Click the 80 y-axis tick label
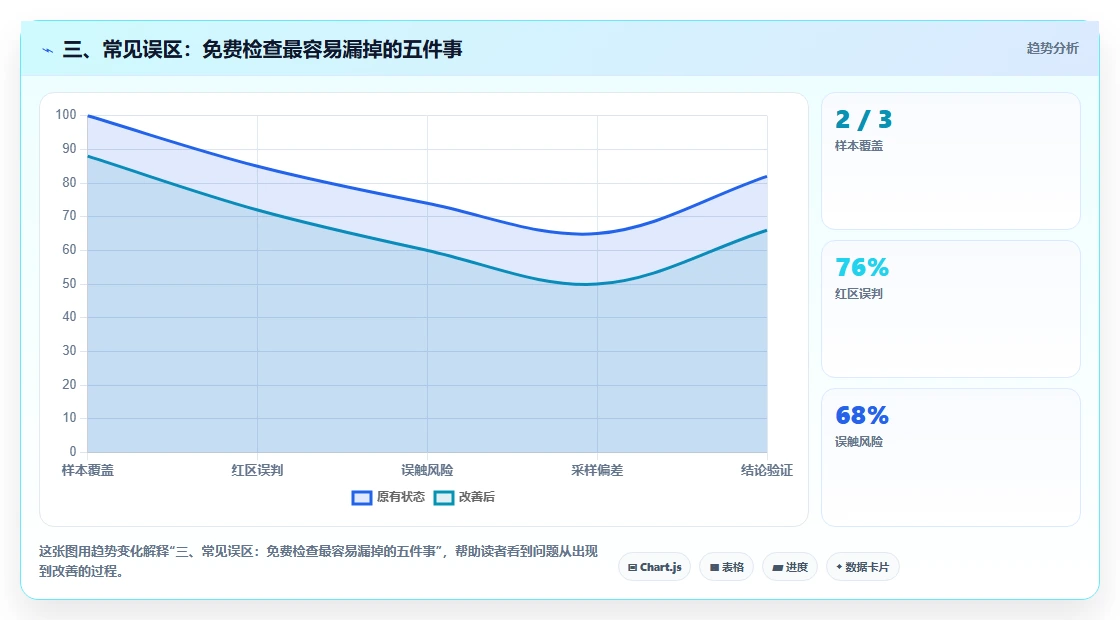1120x620 pixels. click(x=69, y=182)
